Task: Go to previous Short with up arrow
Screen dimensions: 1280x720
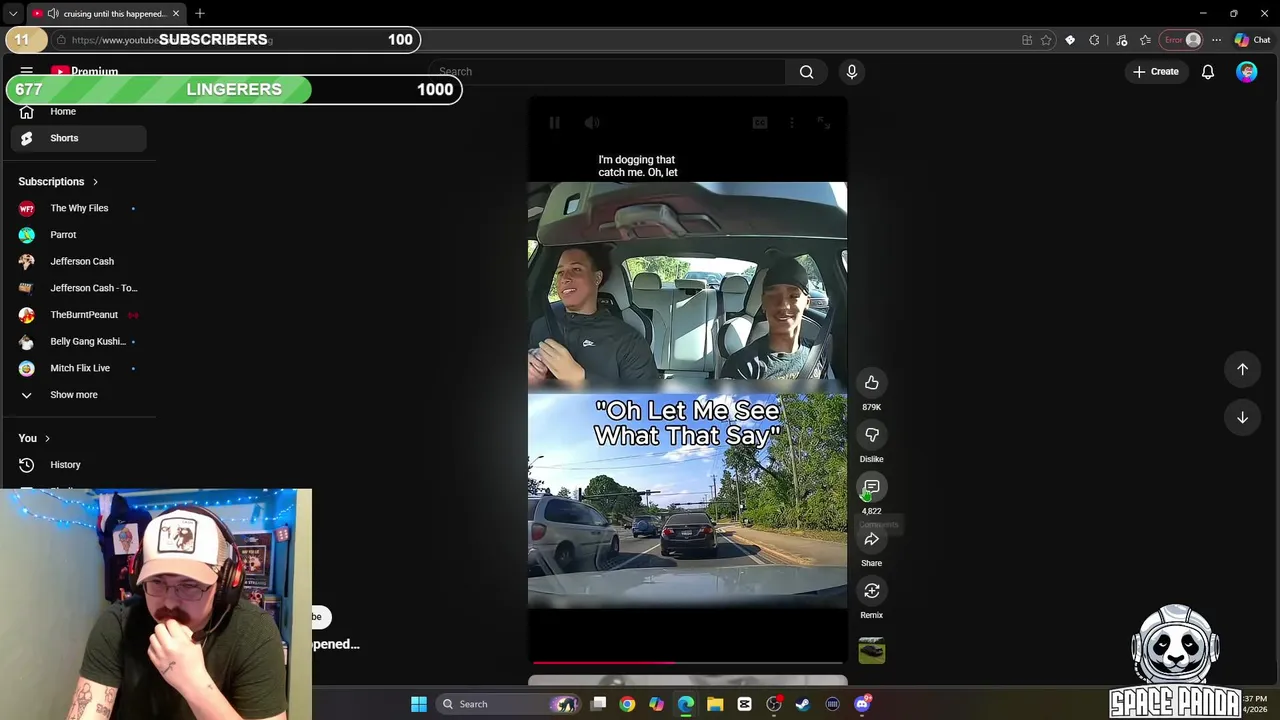Action: (1242, 369)
